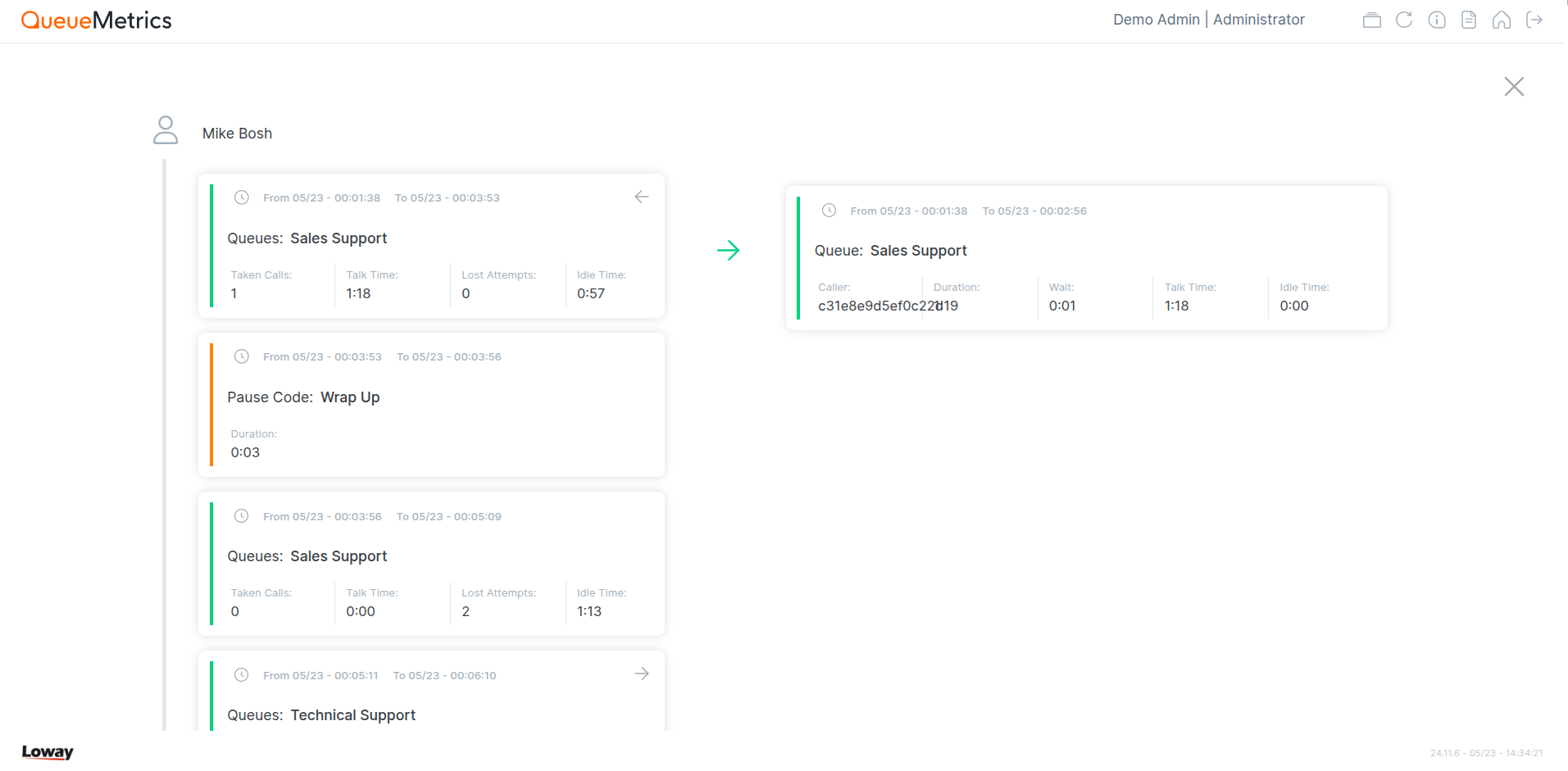
Task: Select the caller ID c31e8e9d5ef0c22d19
Action: [879, 305]
